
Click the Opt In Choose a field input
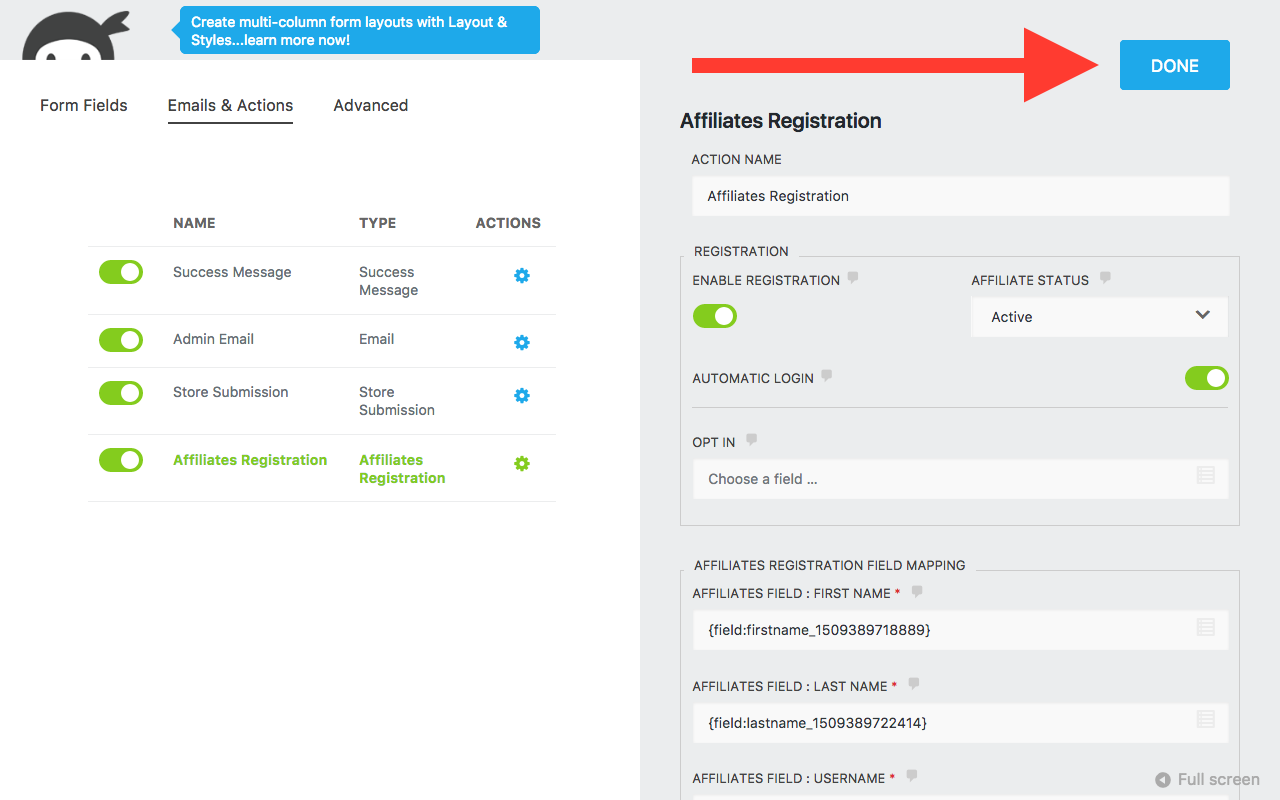pyautogui.click(x=961, y=479)
